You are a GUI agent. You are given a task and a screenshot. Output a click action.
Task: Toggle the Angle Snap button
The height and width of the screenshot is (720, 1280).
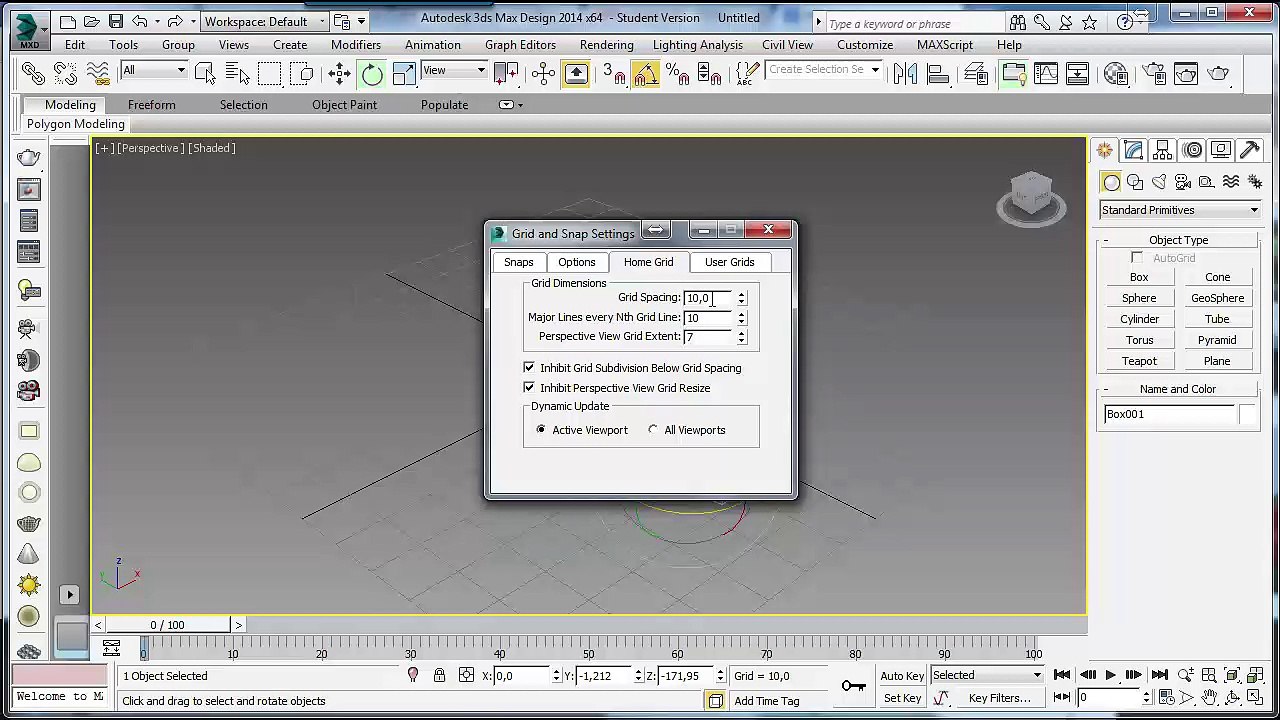pos(645,73)
